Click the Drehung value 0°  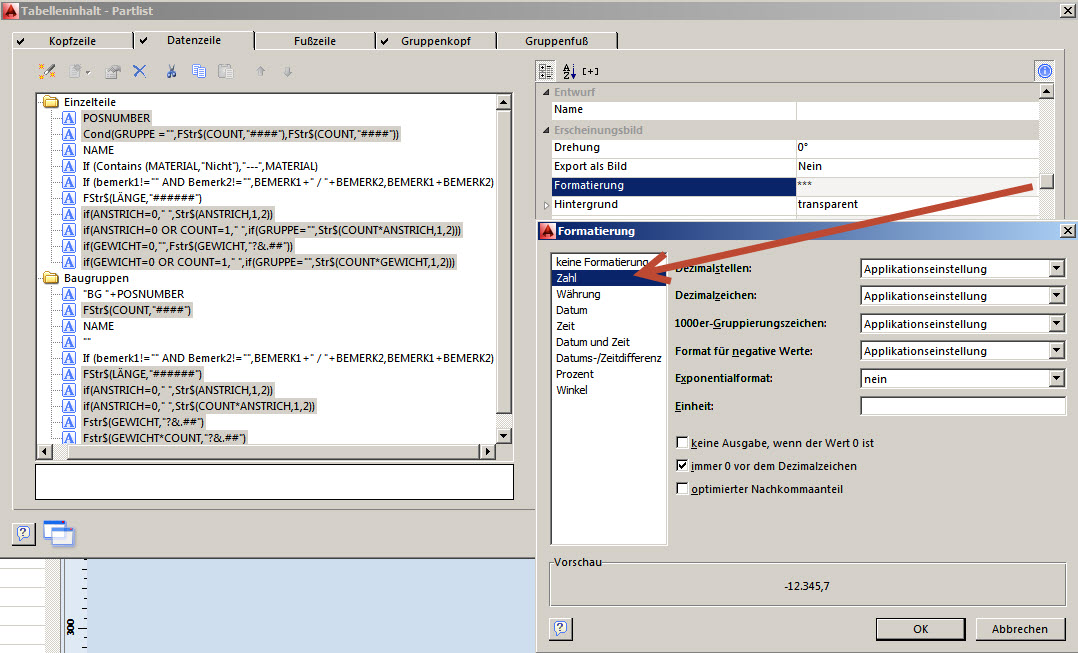click(x=916, y=147)
